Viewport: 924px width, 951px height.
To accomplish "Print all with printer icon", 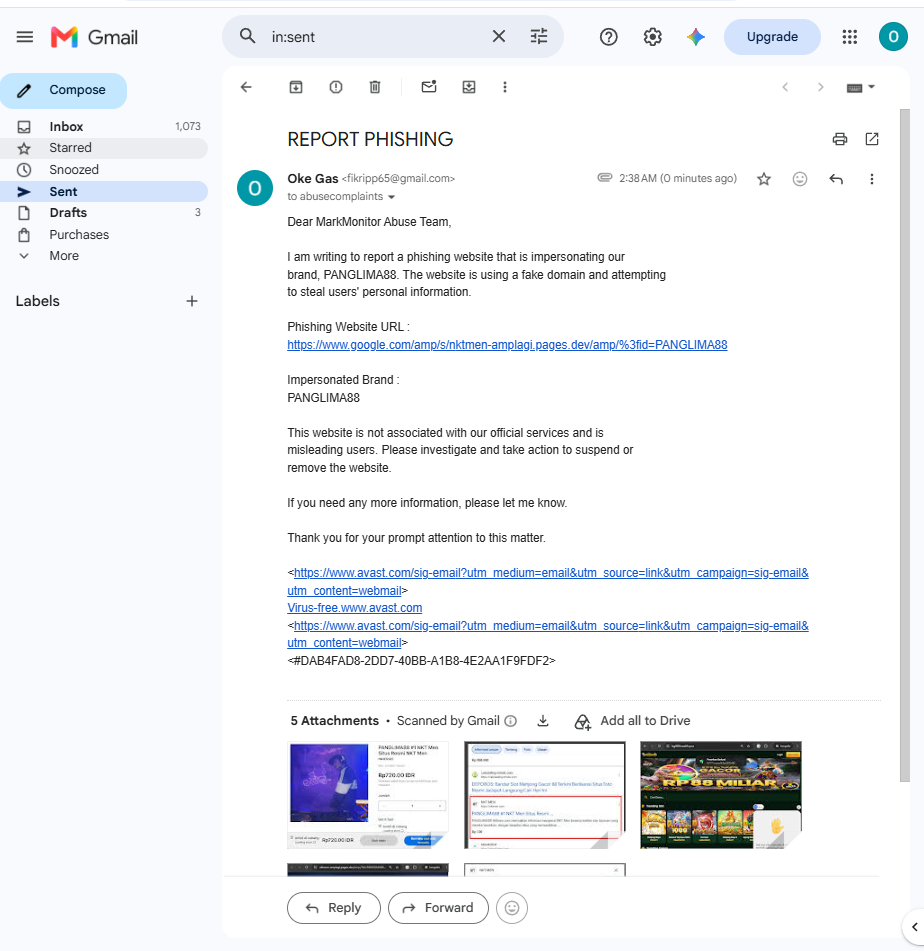I will [x=840, y=139].
